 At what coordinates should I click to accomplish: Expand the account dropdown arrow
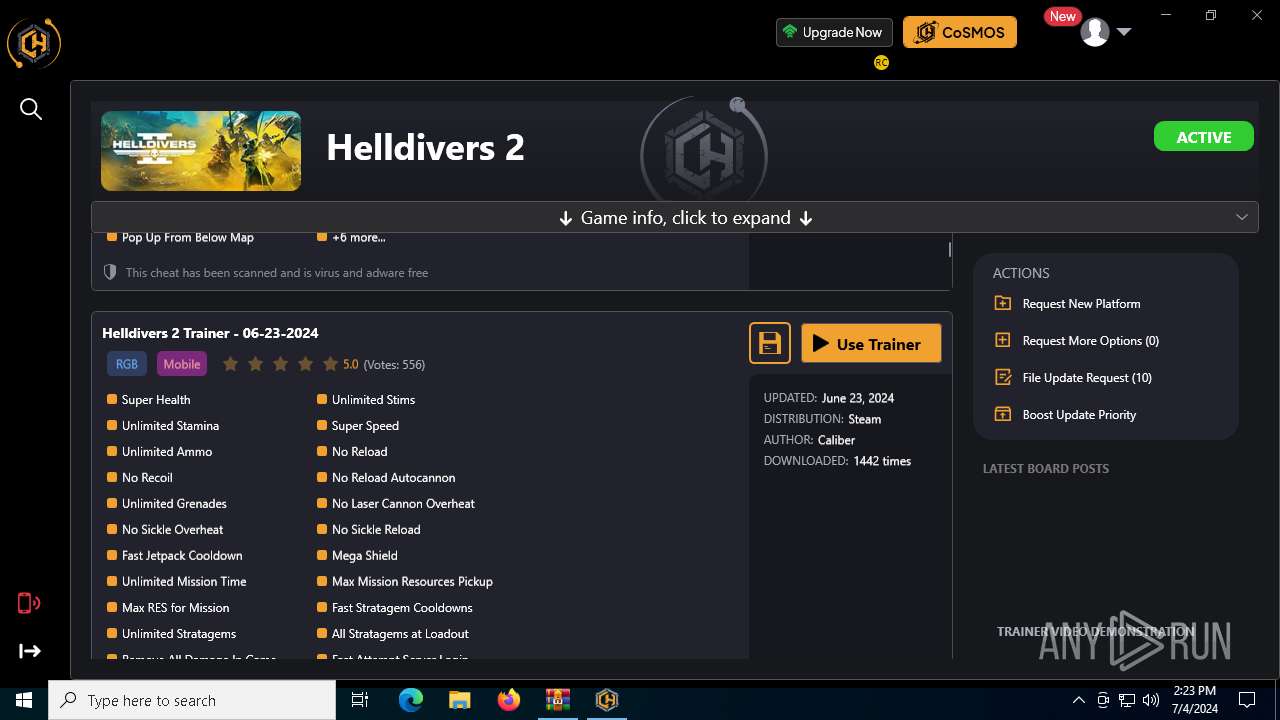[1124, 32]
